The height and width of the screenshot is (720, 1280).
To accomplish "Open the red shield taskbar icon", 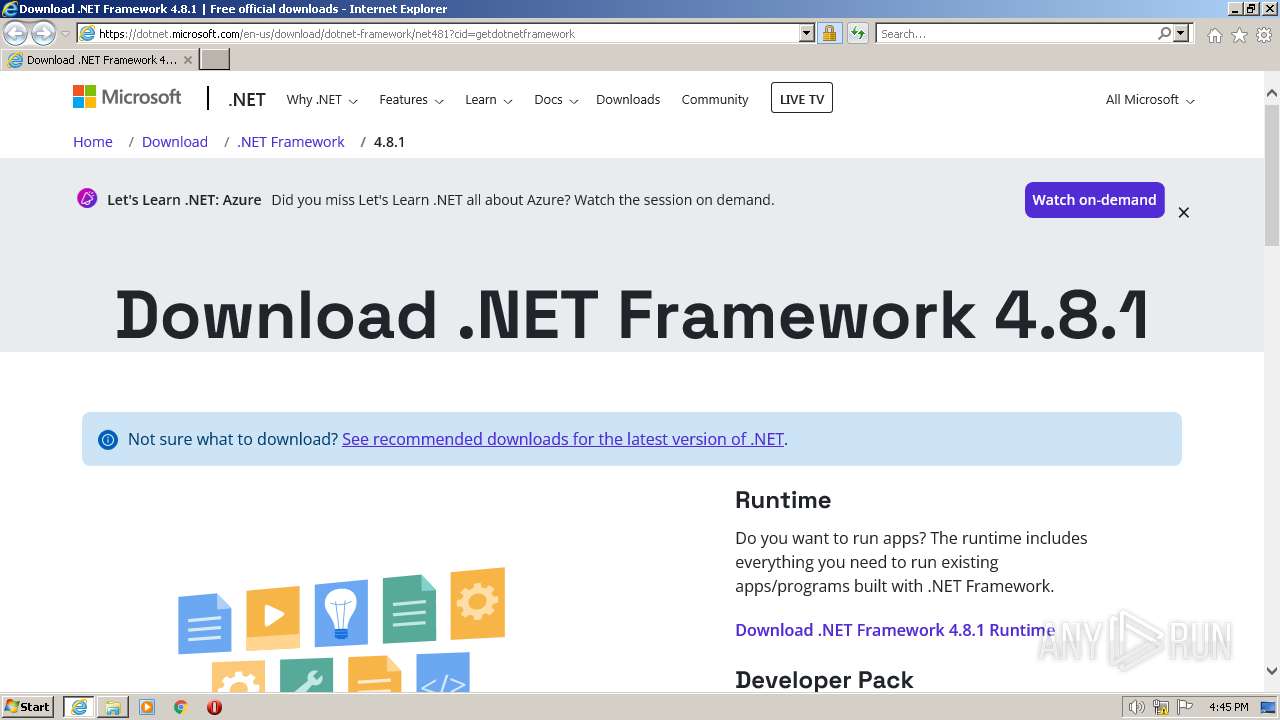I will coord(214,707).
